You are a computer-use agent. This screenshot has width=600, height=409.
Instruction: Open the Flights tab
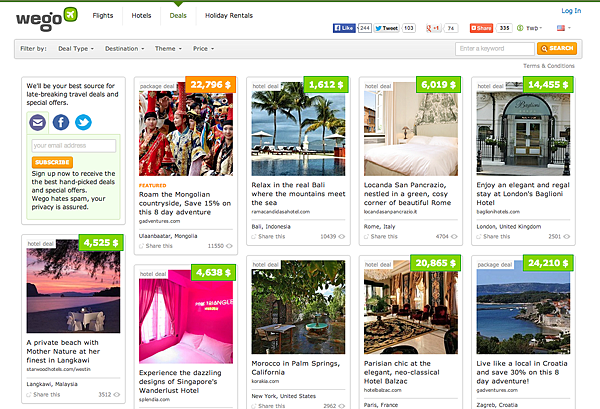(x=103, y=16)
